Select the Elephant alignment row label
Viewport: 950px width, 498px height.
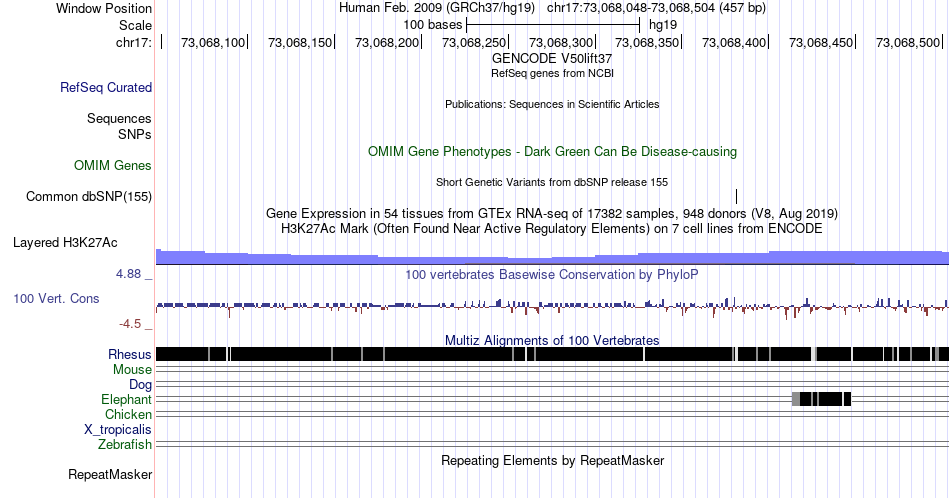126,399
